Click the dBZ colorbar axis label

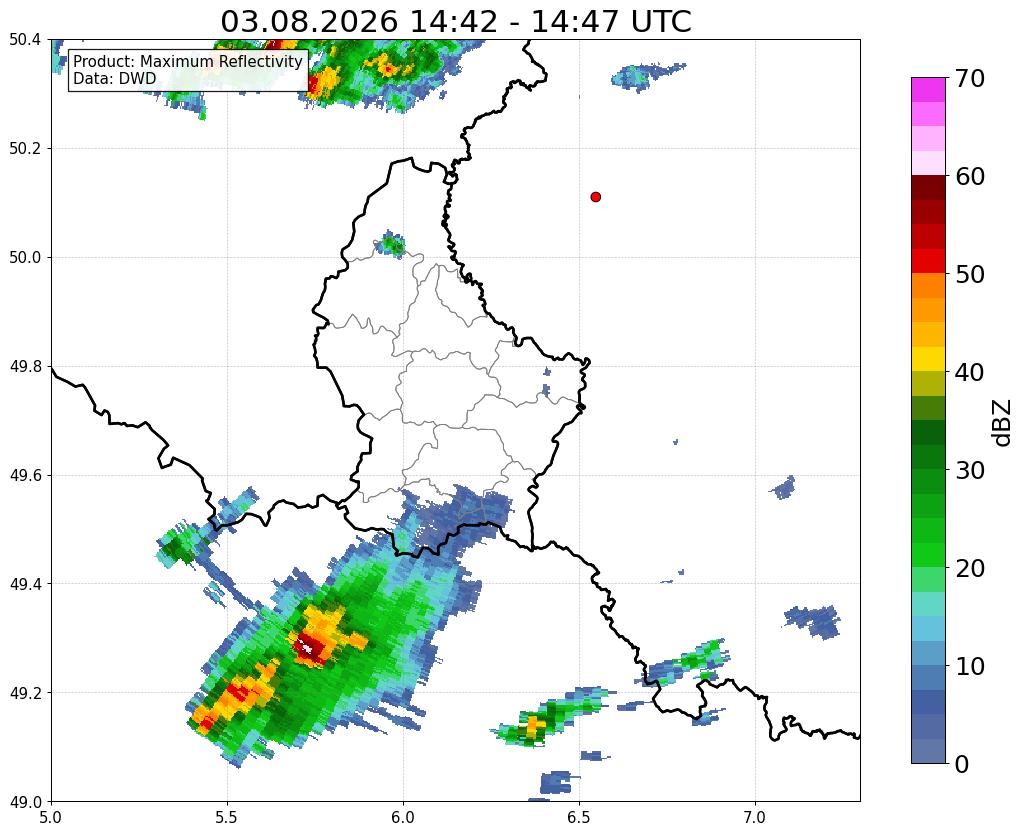(x=1002, y=422)
